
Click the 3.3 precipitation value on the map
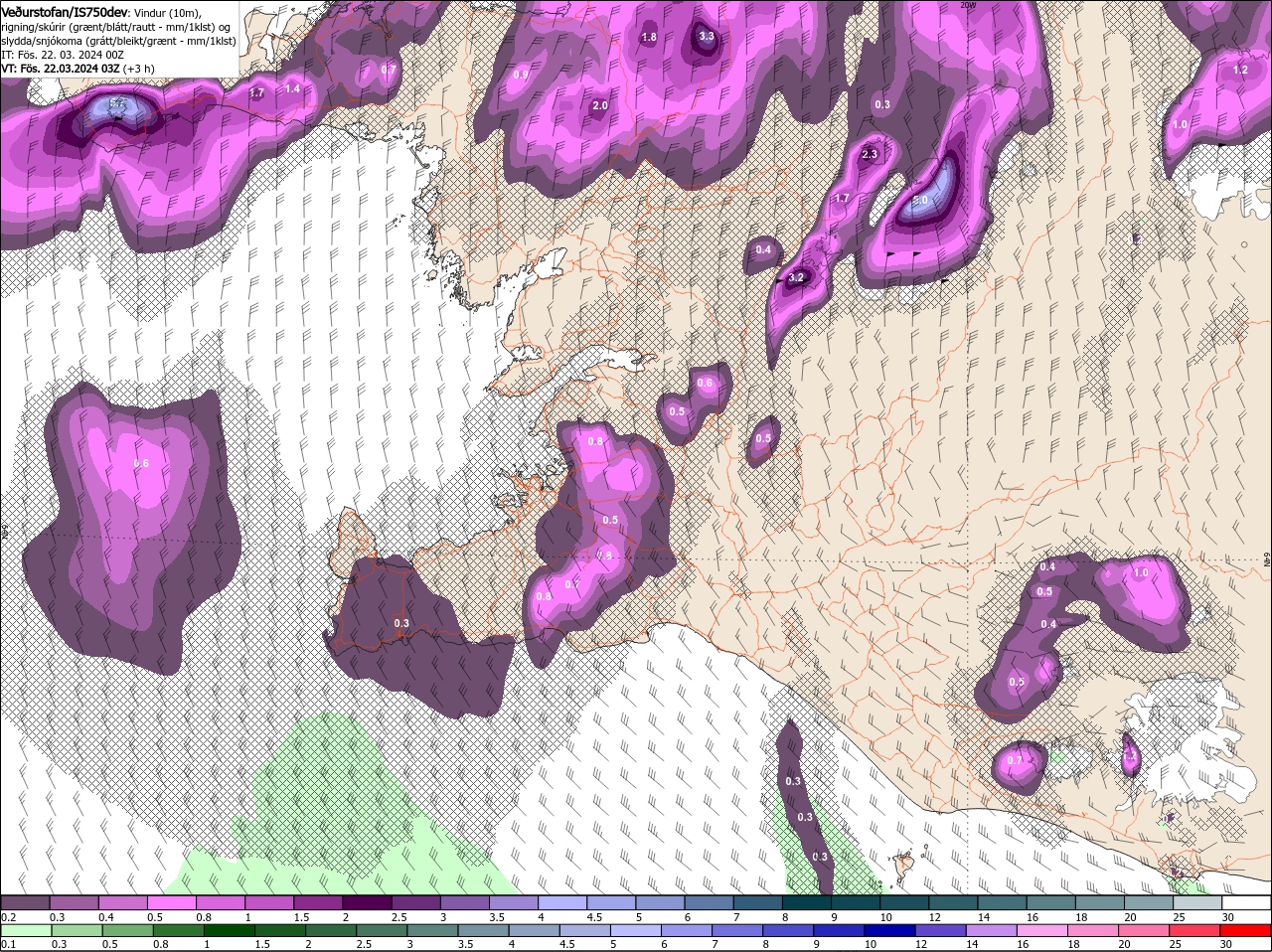(x=707, y=36)
